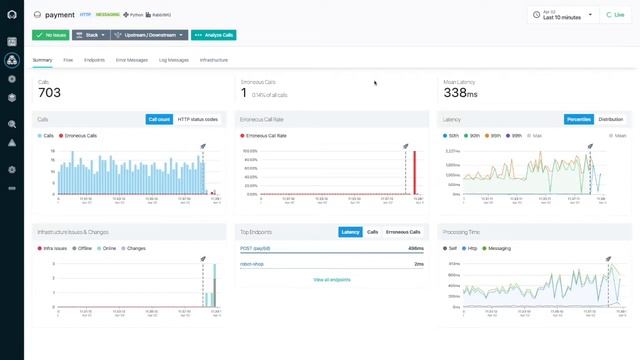640x360 pixels.
Task: Open the circled Applications icon in the sidebar
Action: coord(12,60)
